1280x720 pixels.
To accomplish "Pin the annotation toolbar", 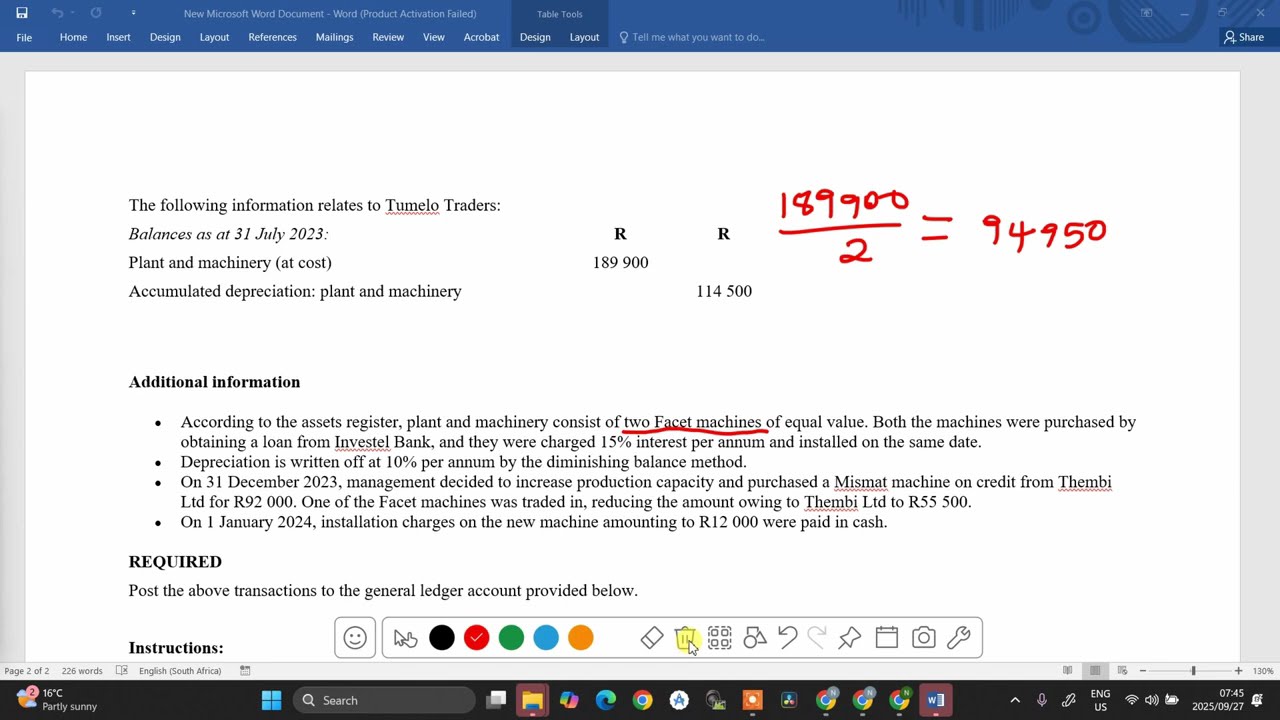I will [x=850, y=638].
